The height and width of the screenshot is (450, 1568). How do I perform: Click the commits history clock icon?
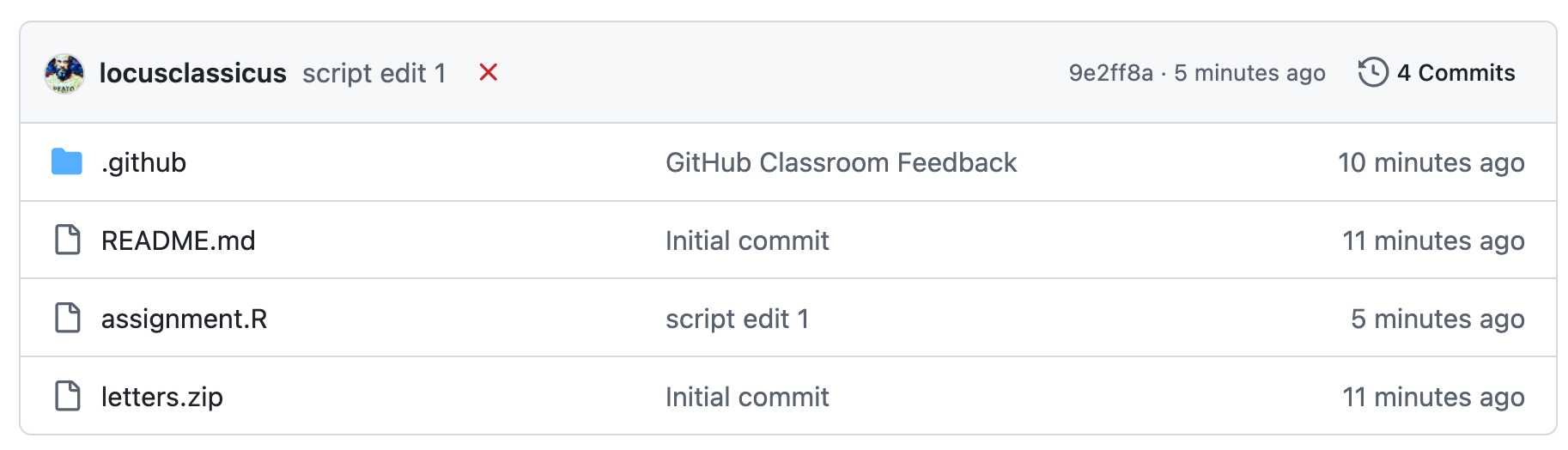pyautogui.click(x=1373, y=72)
